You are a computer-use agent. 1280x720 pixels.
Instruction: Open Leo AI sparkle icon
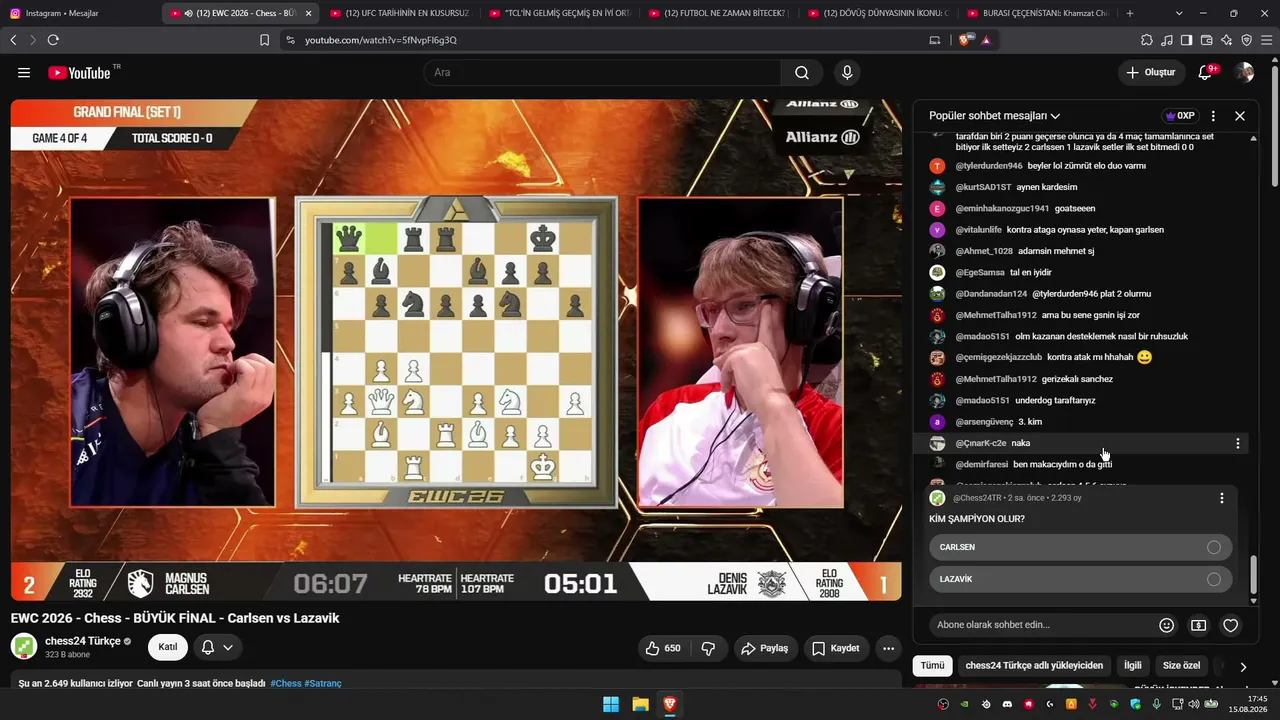tap(1227, 40)
